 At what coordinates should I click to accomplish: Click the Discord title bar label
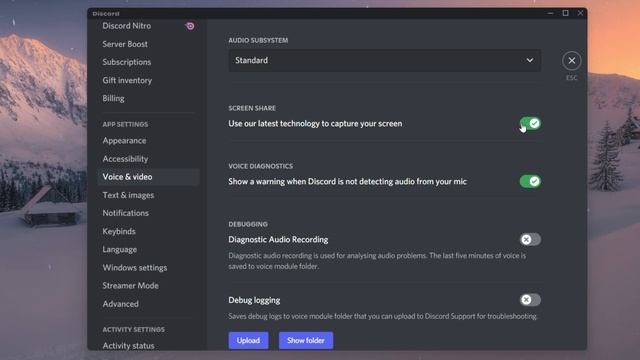pos(106,13)
